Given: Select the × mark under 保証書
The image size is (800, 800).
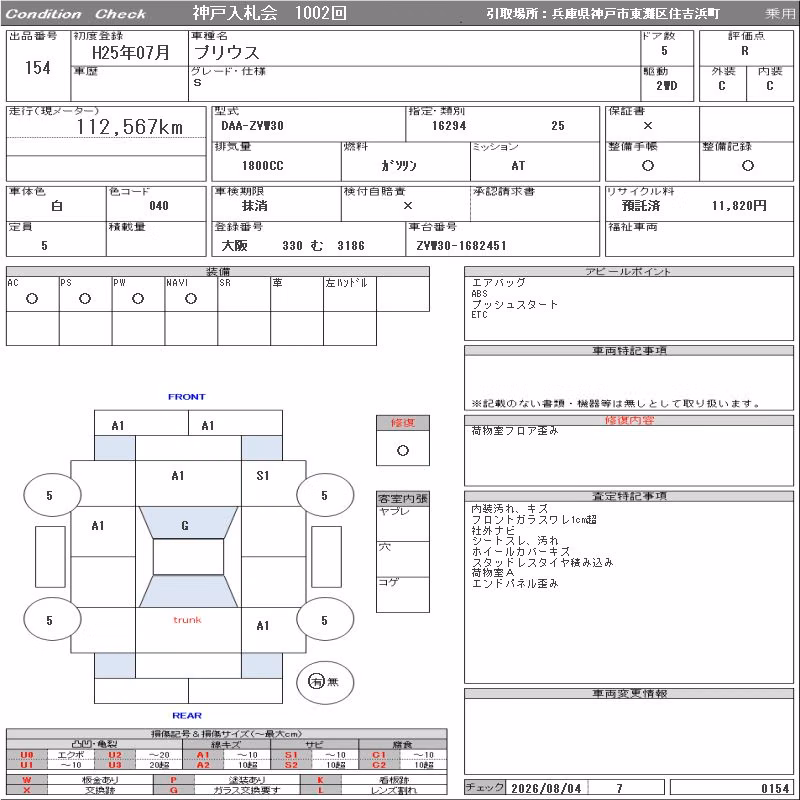Looking at the screenshot, I should click(648, 126).
